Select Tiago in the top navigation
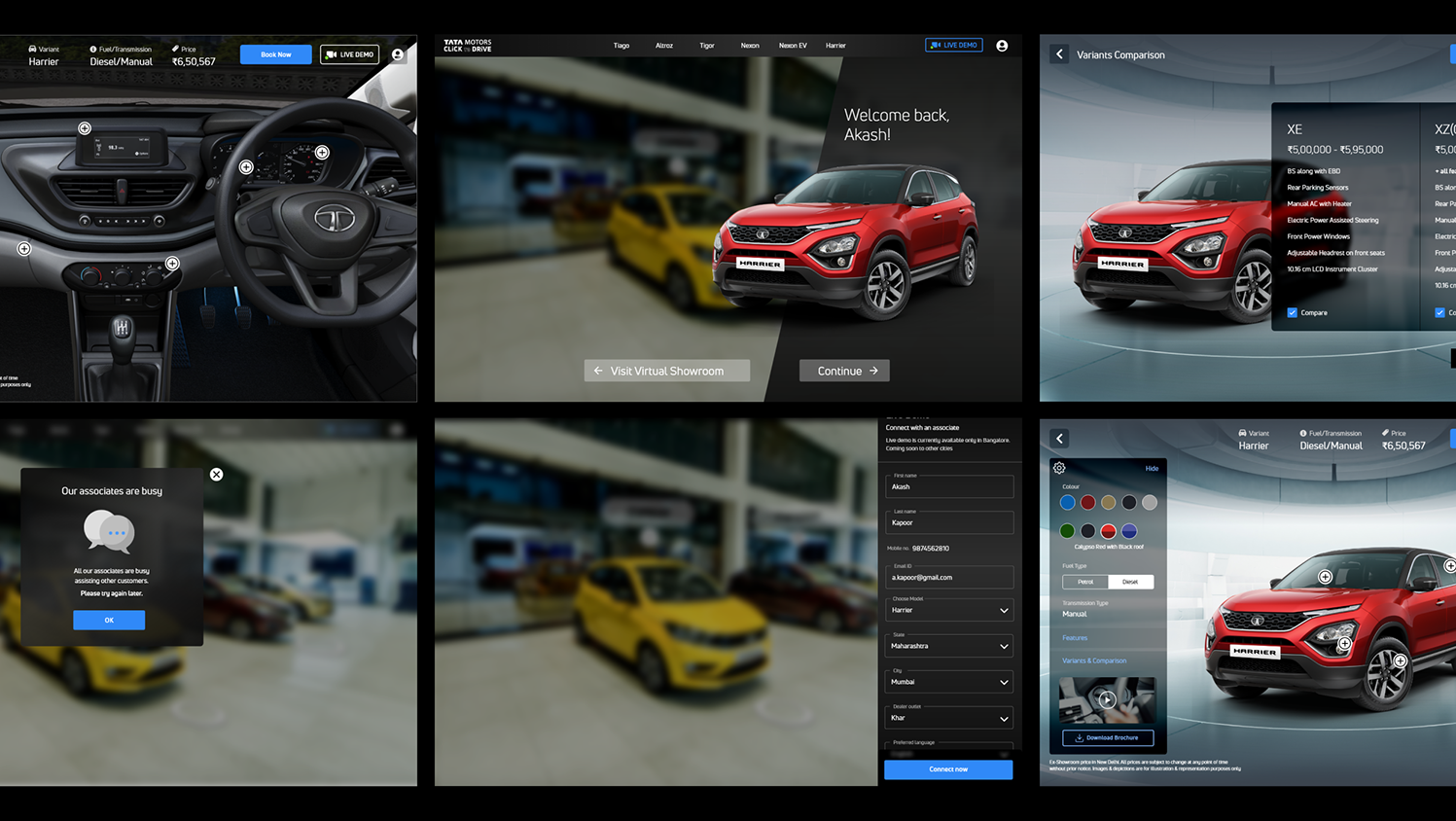Viewport: 1456px width, 821px height. click(x=621, y=46)
